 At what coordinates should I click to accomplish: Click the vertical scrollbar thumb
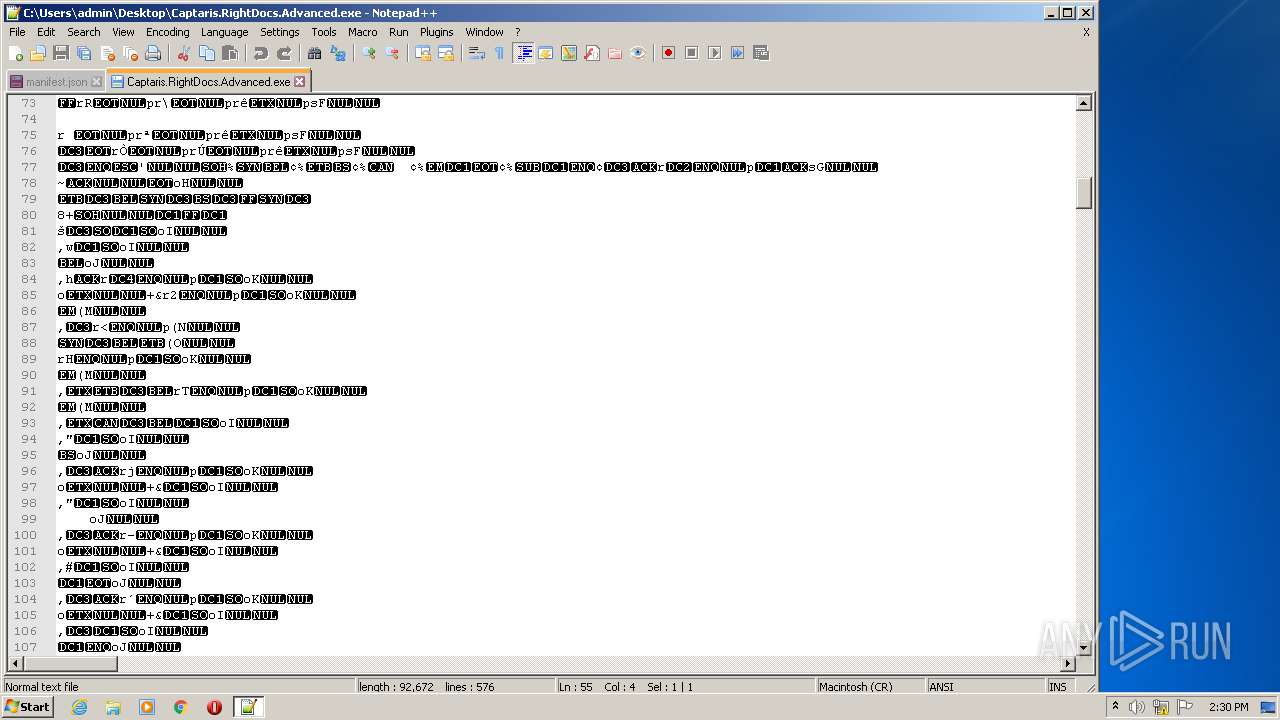[1083, 193]
